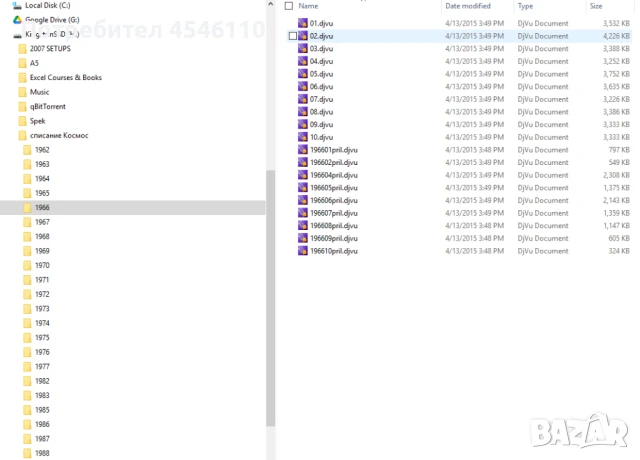Open the 1973 folder in tree
640x460 pixels.
[x=42, y=309]
